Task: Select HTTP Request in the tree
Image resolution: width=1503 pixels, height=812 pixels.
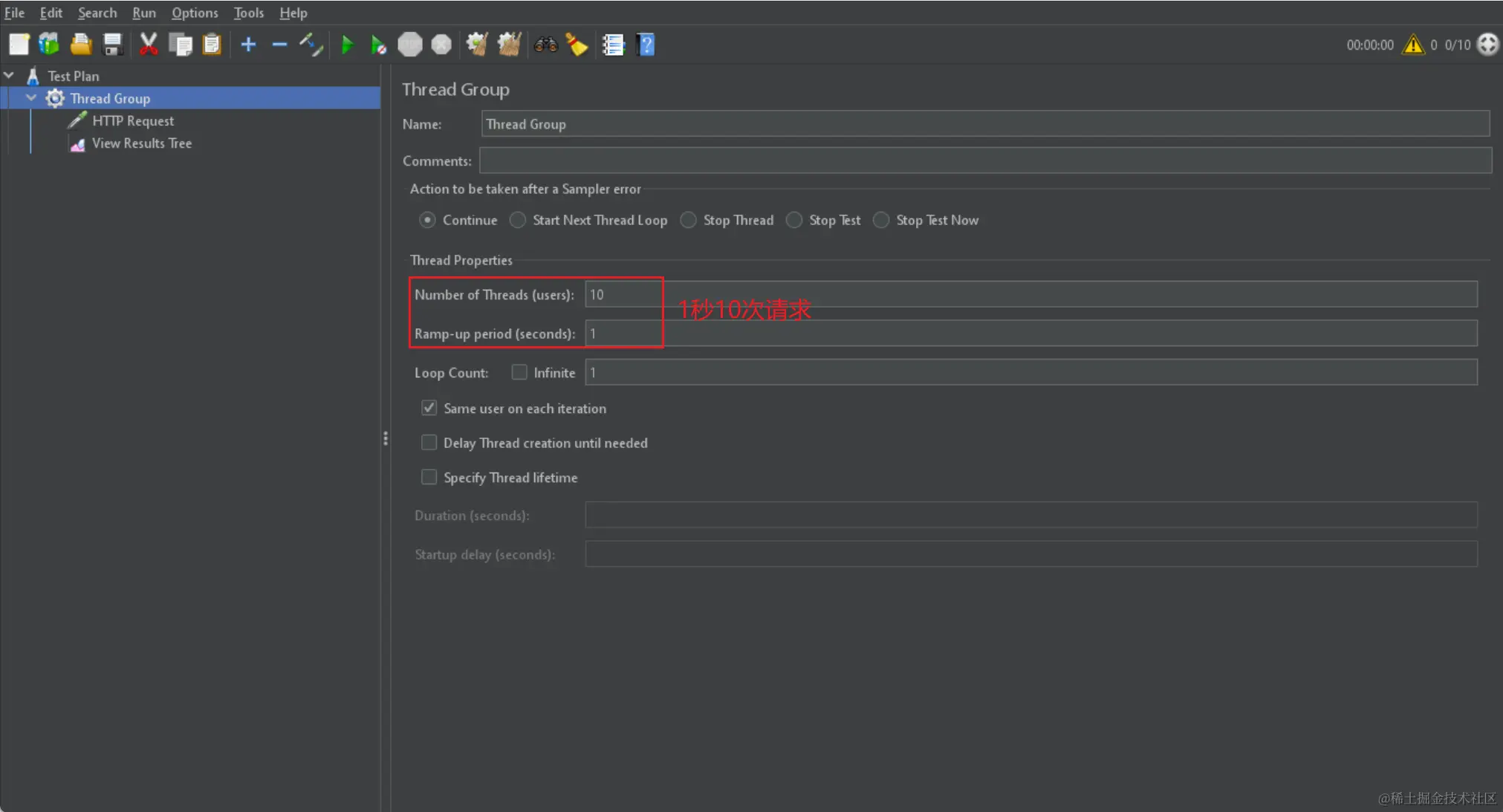Action: pos(132,121)
